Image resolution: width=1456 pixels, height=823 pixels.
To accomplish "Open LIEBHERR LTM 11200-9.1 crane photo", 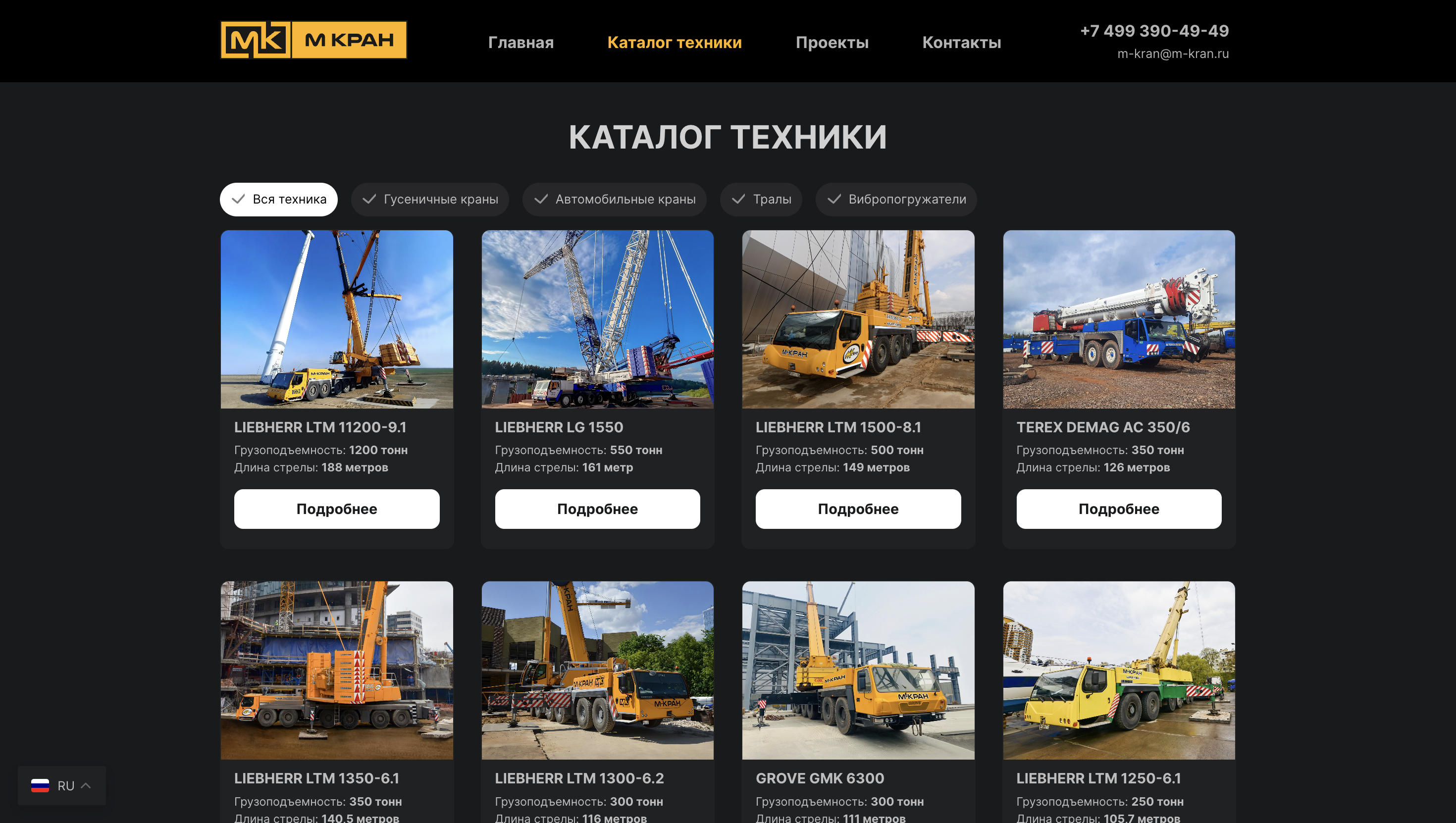I will (337, 319).
